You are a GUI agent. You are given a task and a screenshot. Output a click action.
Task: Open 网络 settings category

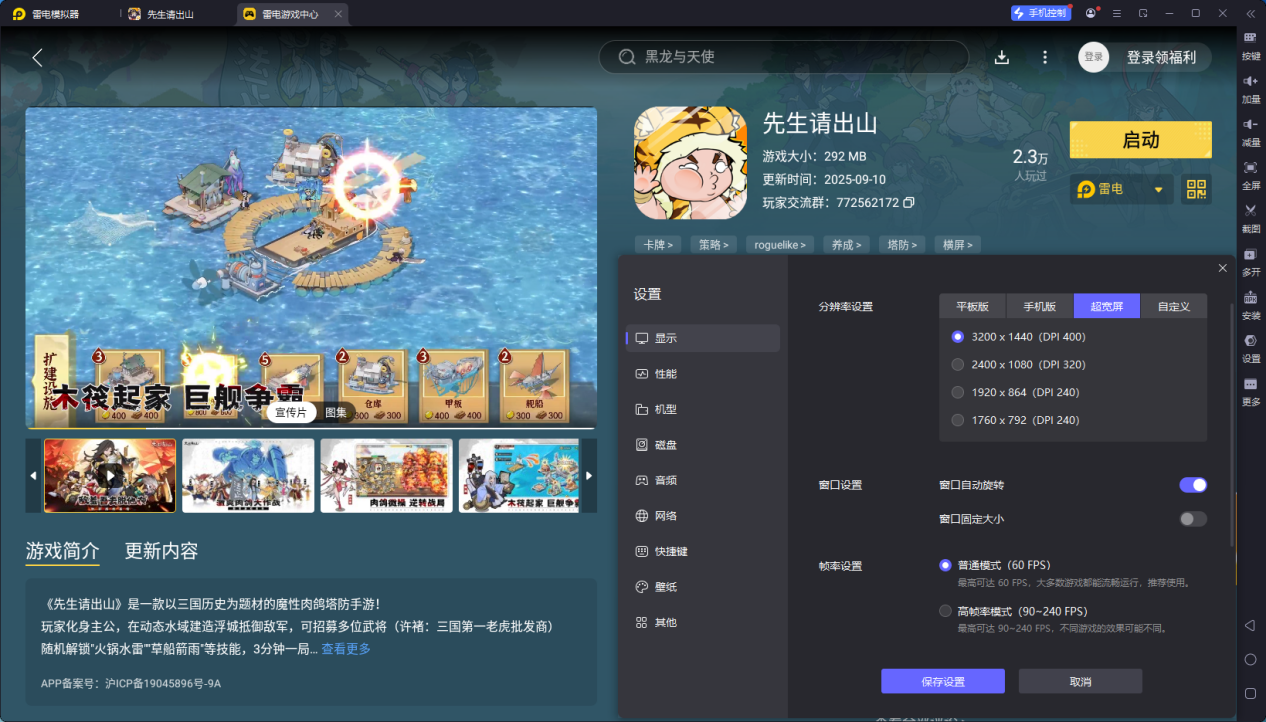pyautogui.click(x=703, y=516)
